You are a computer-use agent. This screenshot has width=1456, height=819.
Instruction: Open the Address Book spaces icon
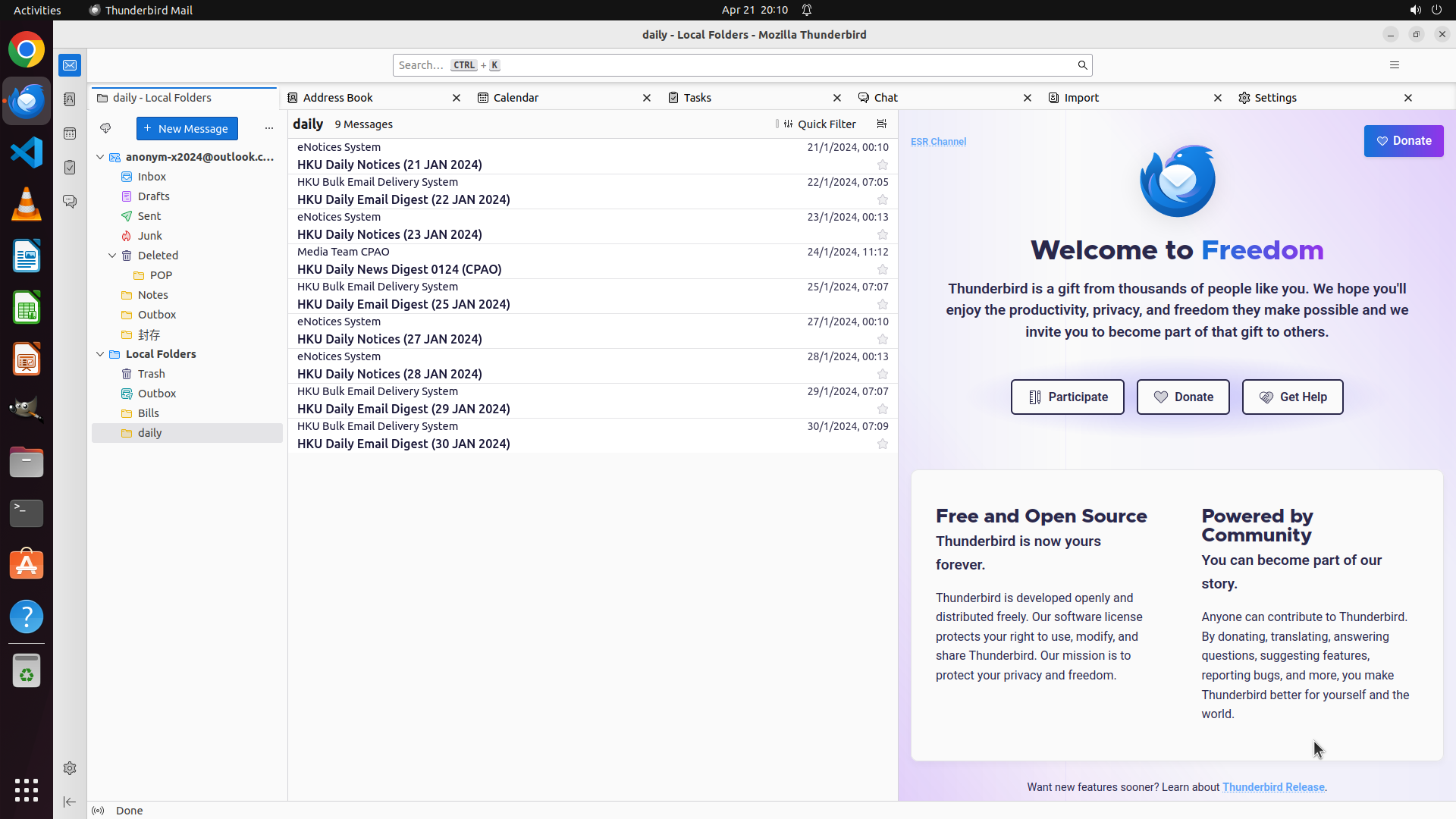pyautogui.click(x=70, y=99)
